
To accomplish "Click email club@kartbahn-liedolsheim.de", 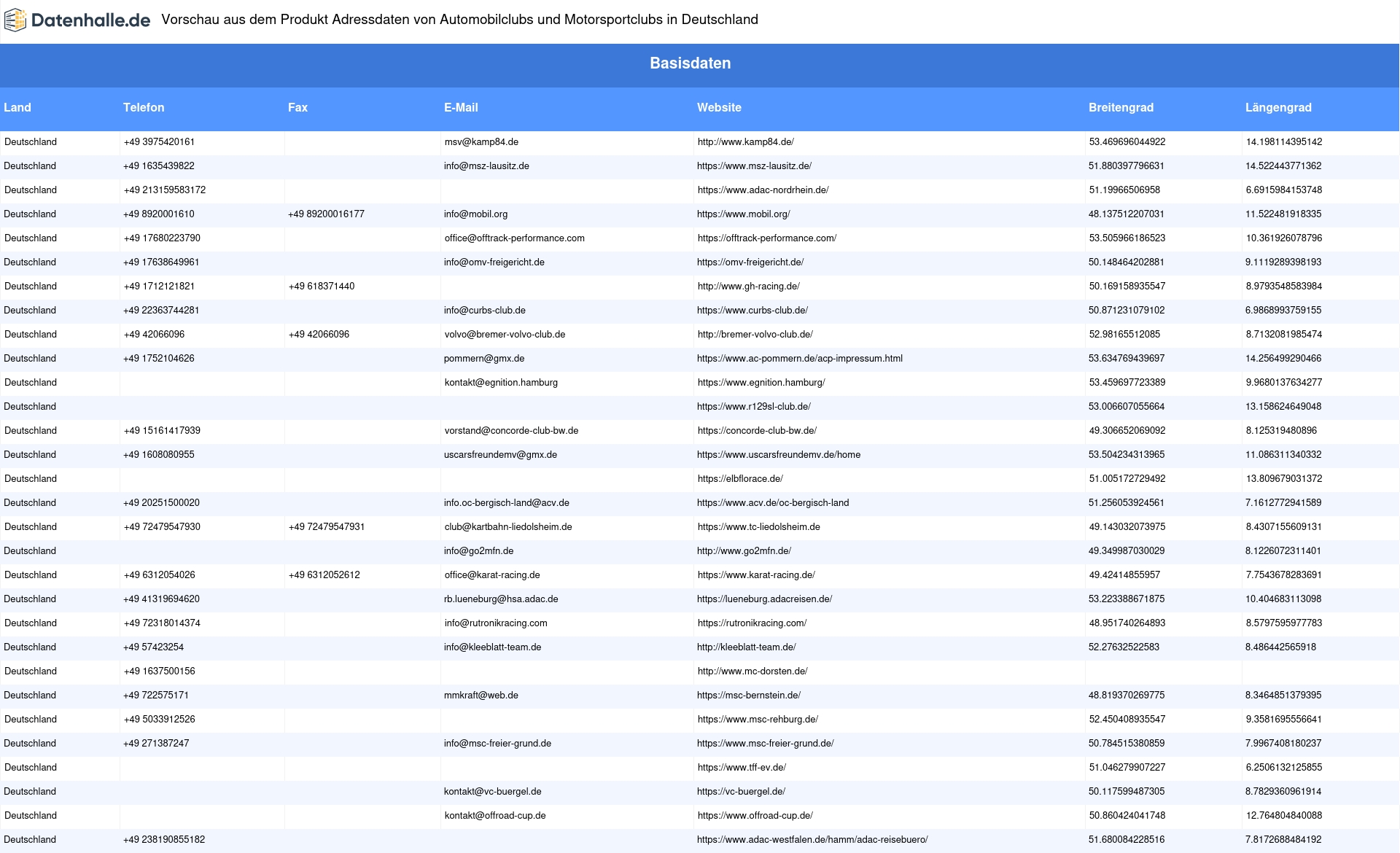I will [508, 527].
